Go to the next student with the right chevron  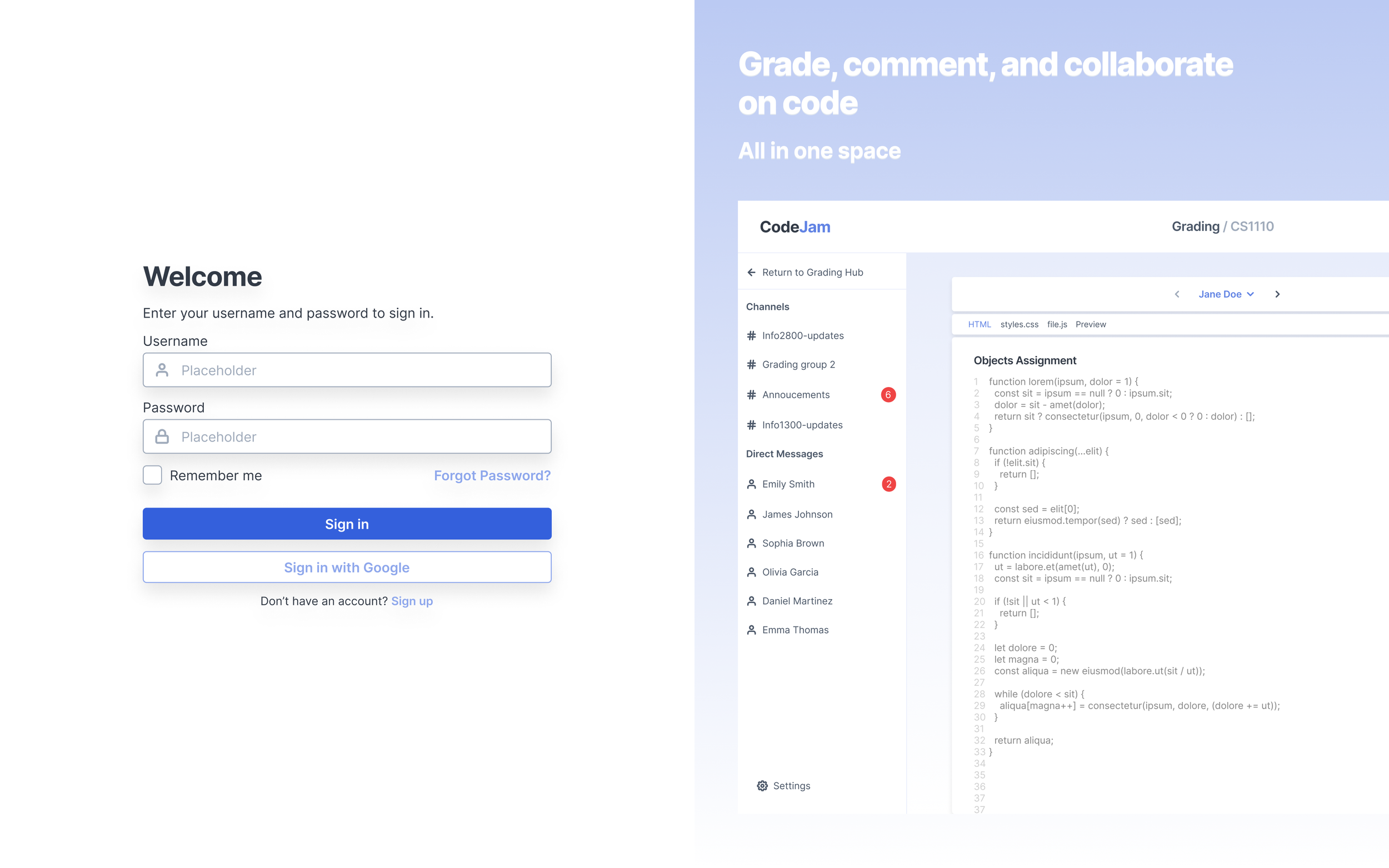tap(1277, 294)
